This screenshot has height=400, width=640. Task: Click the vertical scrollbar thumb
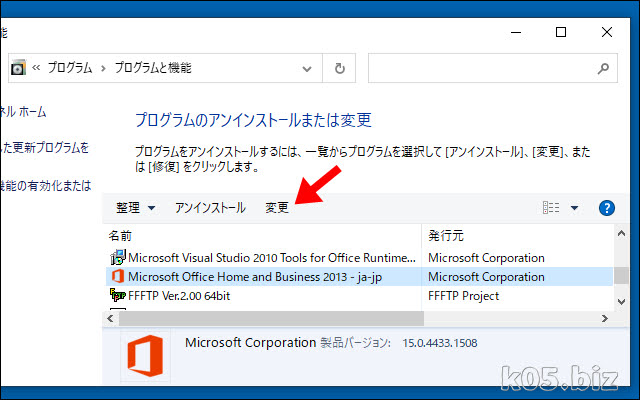click(621, 275)
